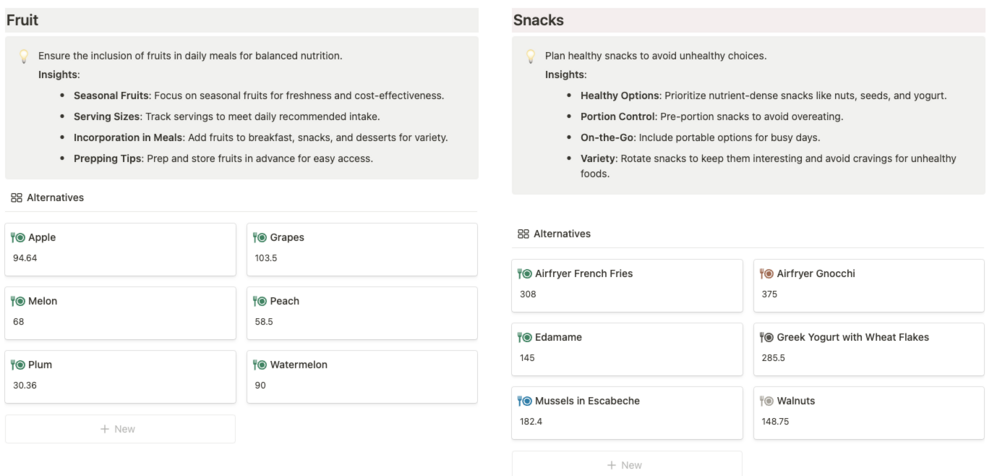This screenshot has height=476, width=1005.
Task: Click the Airfryer Gnocchi card's orange icon
Action: [x=767, y=274]
